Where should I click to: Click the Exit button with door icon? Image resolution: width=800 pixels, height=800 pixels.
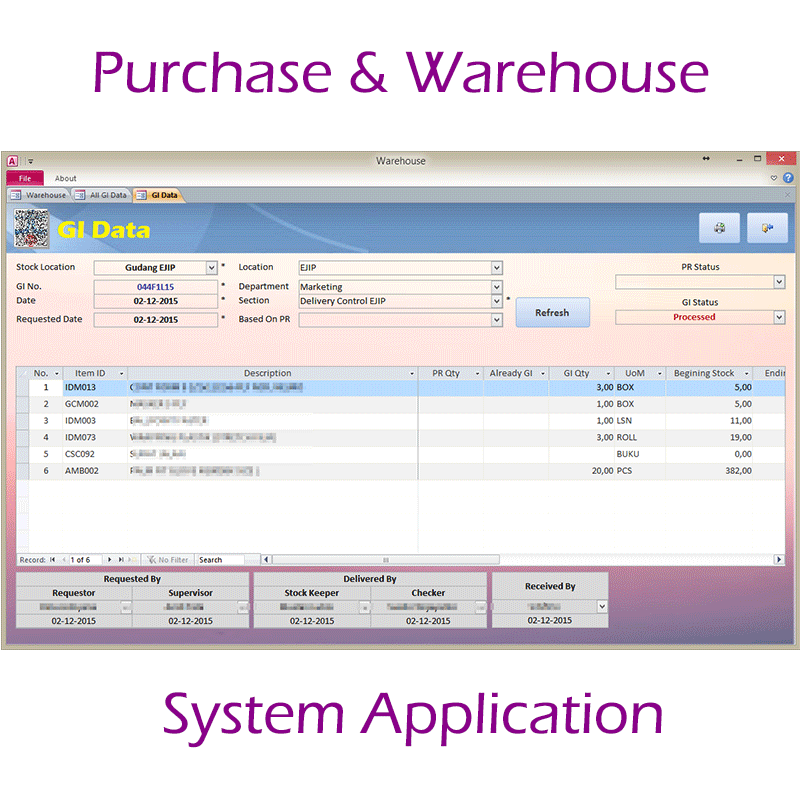tap(767, 228)
